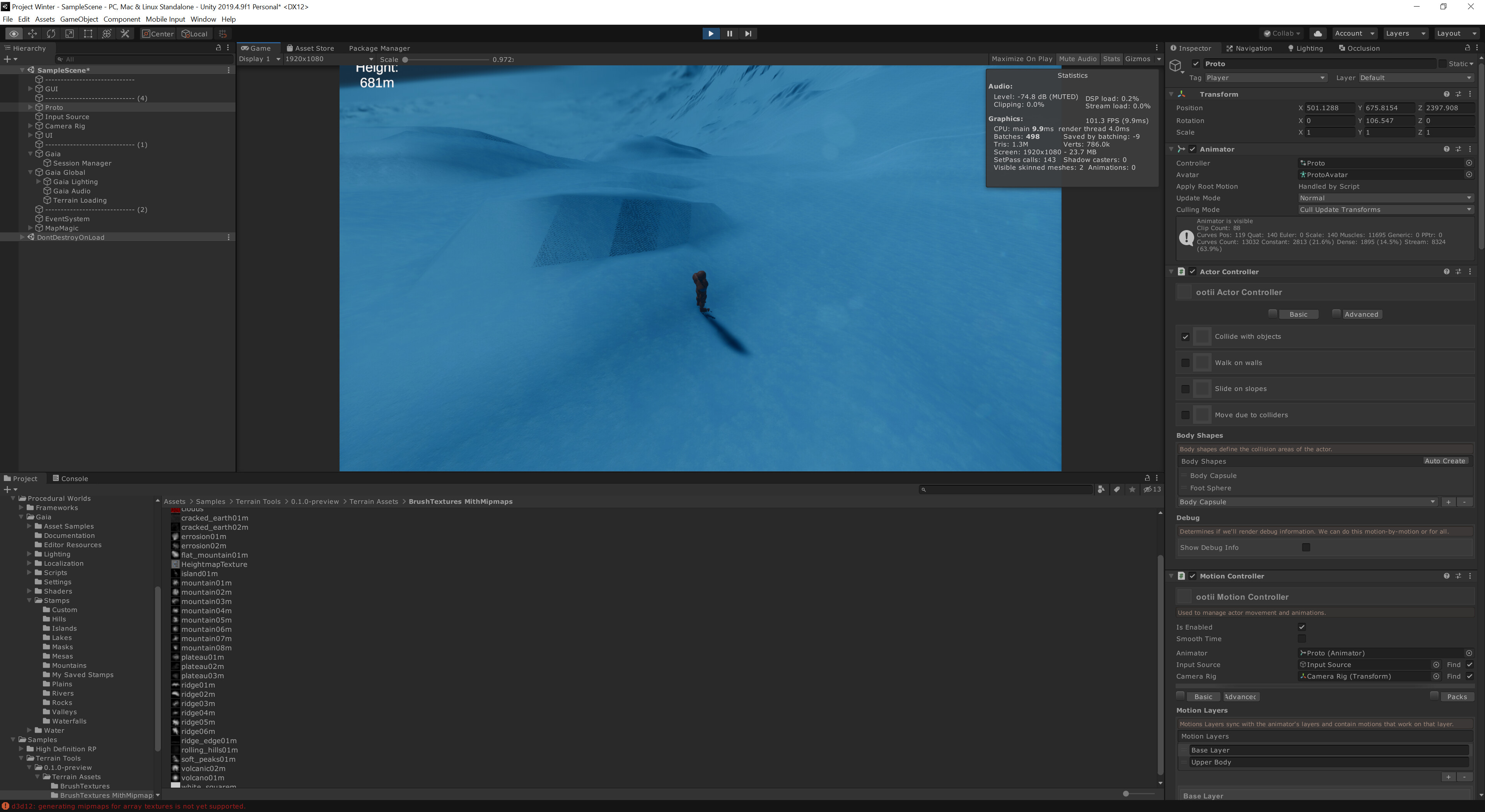This screenshot has width=1485, height=812.
Task: Select the Move tool in the toolbar
Action: tap(32, 33)
